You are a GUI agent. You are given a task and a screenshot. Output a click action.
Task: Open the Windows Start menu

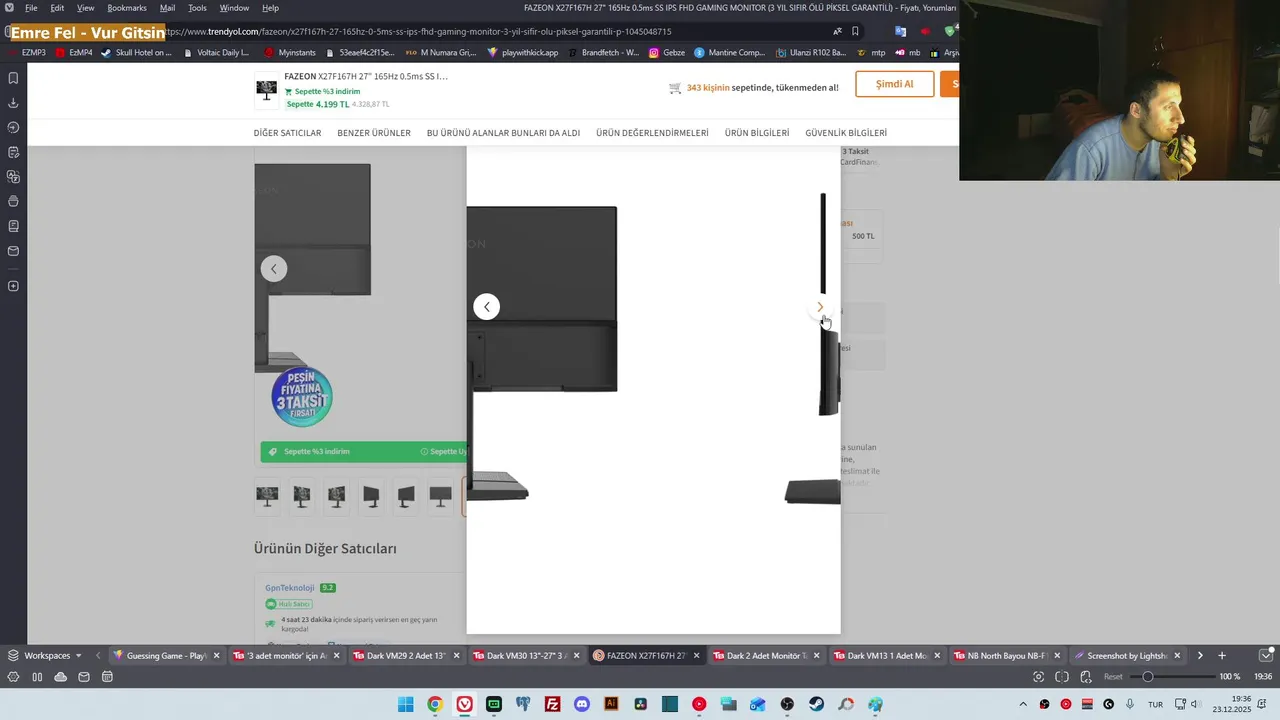tap(405, 704)
